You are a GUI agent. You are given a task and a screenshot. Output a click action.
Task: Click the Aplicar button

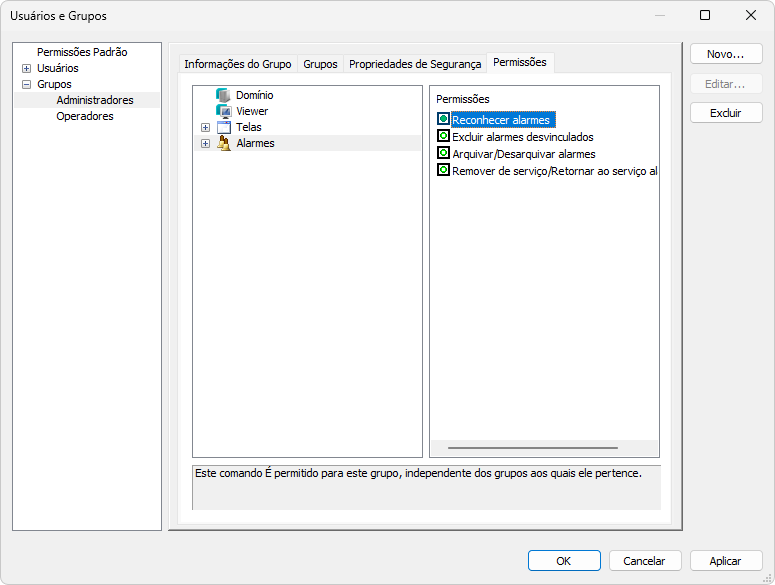(x=726, y=561)
